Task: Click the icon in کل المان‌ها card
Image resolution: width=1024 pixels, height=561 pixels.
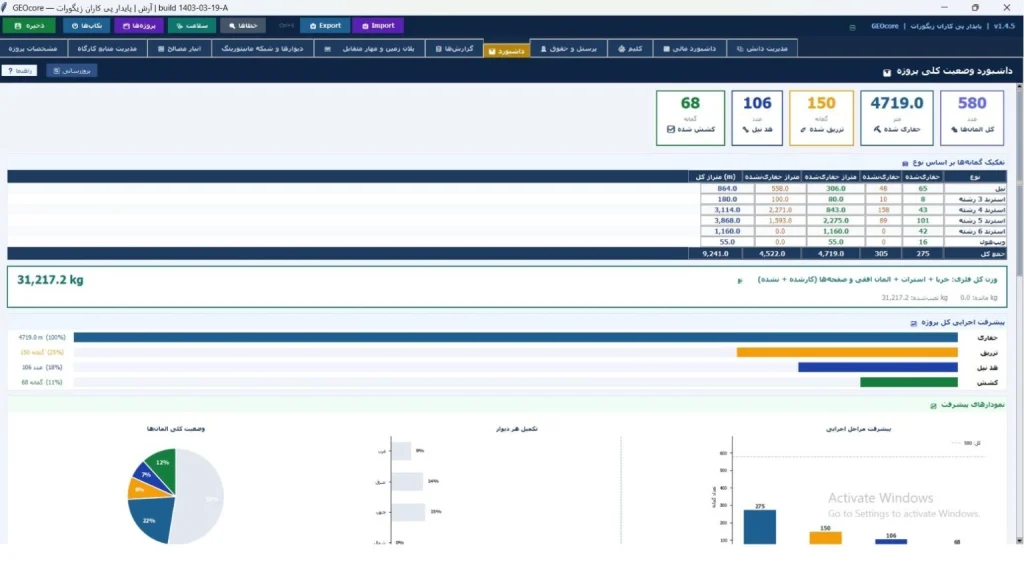Action: coord(954,129)
